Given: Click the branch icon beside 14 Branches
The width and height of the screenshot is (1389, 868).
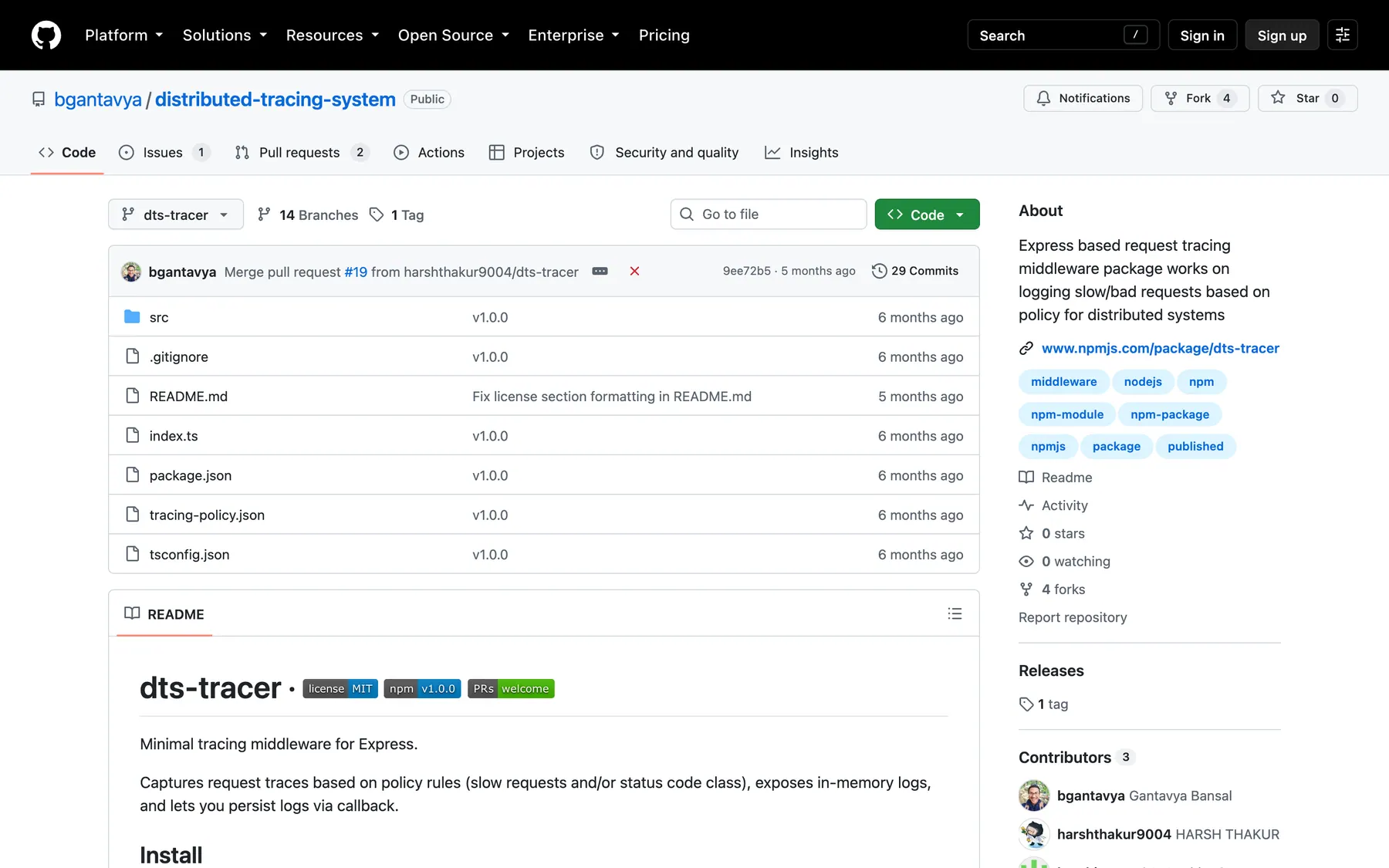Looking at the screenshot, I should (264, 214).
